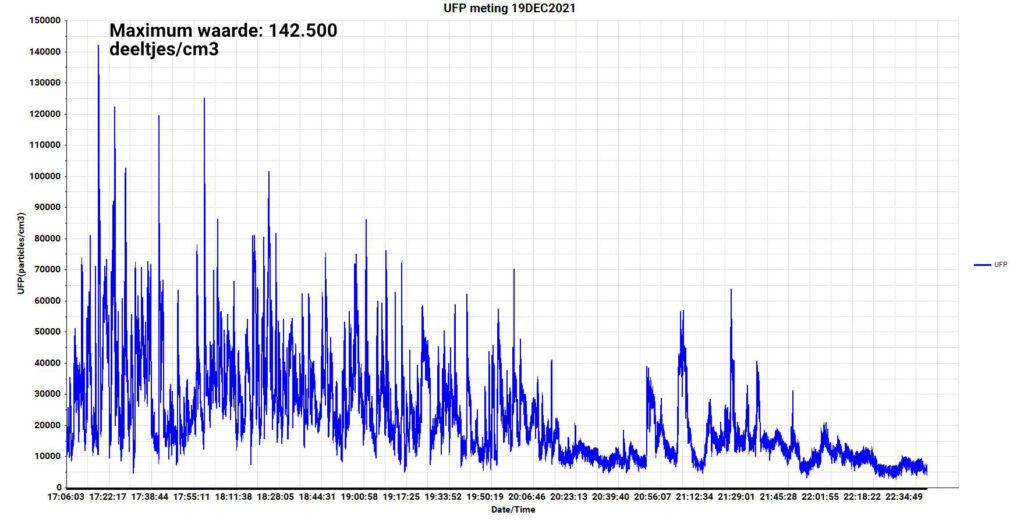Click the chart title UFP meting 19DEC2021
1024x530 pixels.
[512, 8]
